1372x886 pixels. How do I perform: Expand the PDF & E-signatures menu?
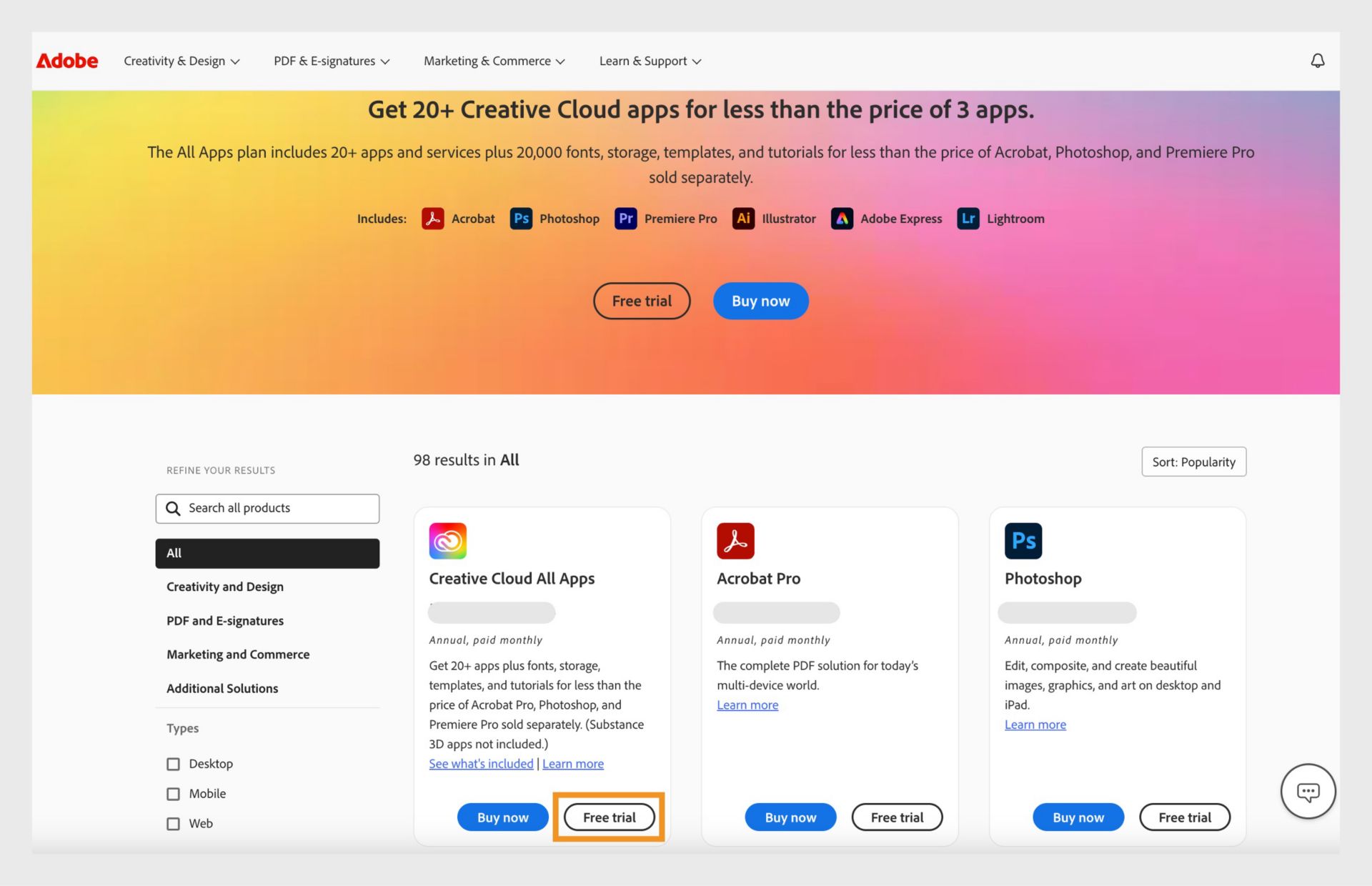tap(331, 60)
